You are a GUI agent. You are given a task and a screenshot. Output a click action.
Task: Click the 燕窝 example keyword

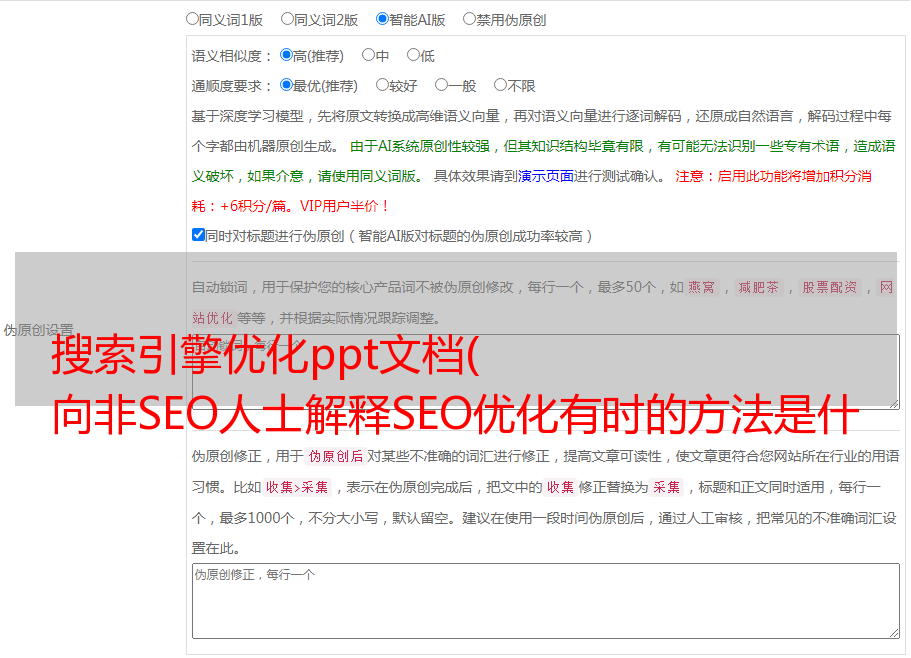pos(701,287)
